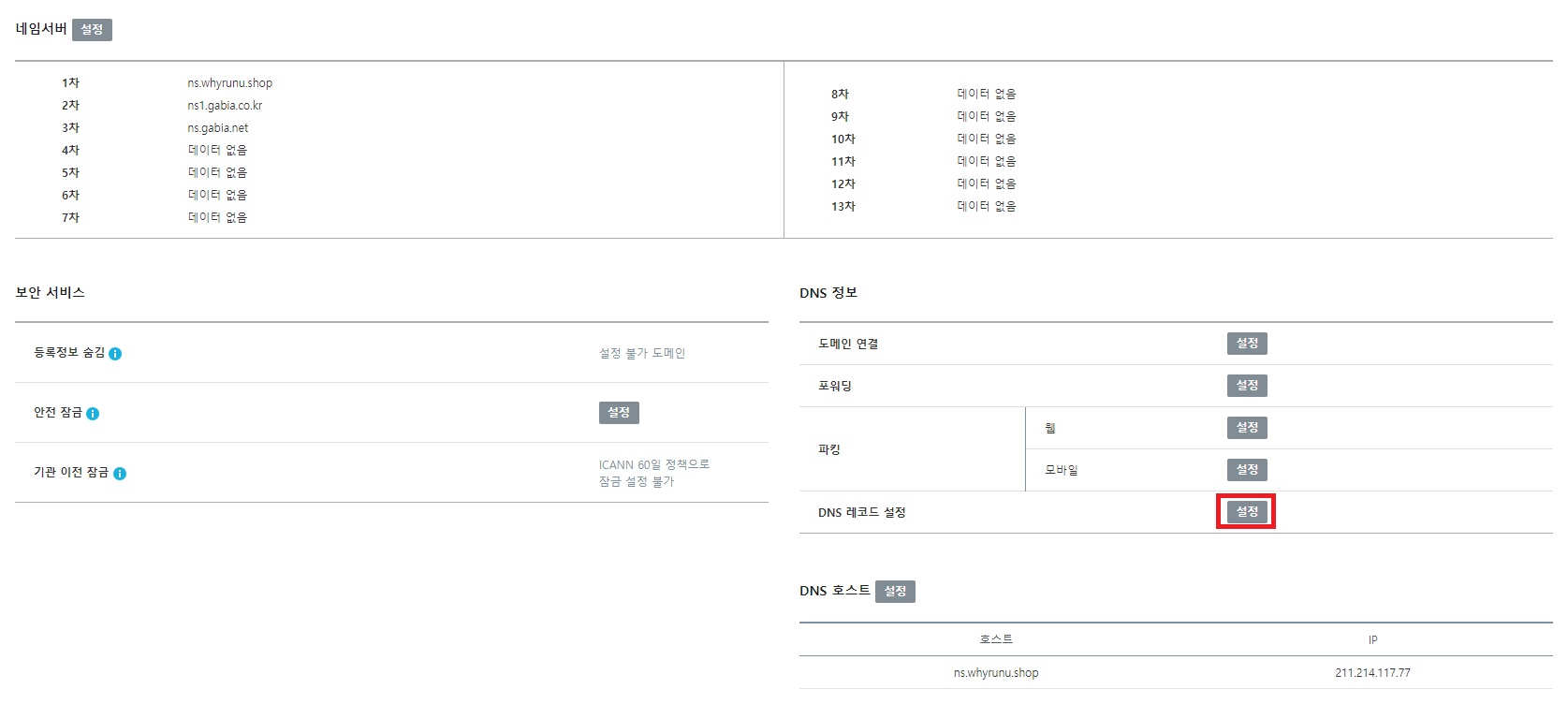Click the info icon next to 기관 이전 잠금
The width and height of the screenshot is (1568, 704).
pyautogui.click(x=120, y=474)
